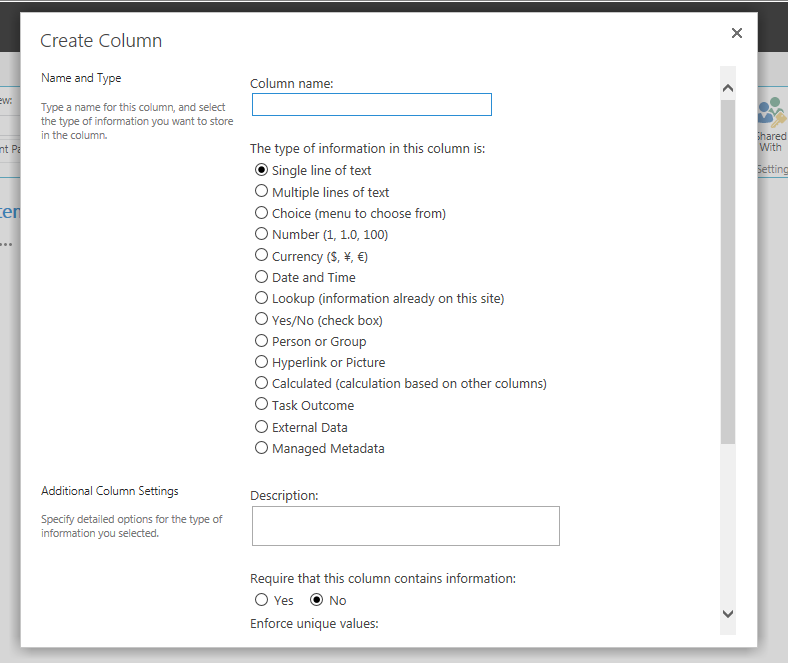The image size is (788, 663).
Task: Select the Single line of text option
Action: pos(262,170)
